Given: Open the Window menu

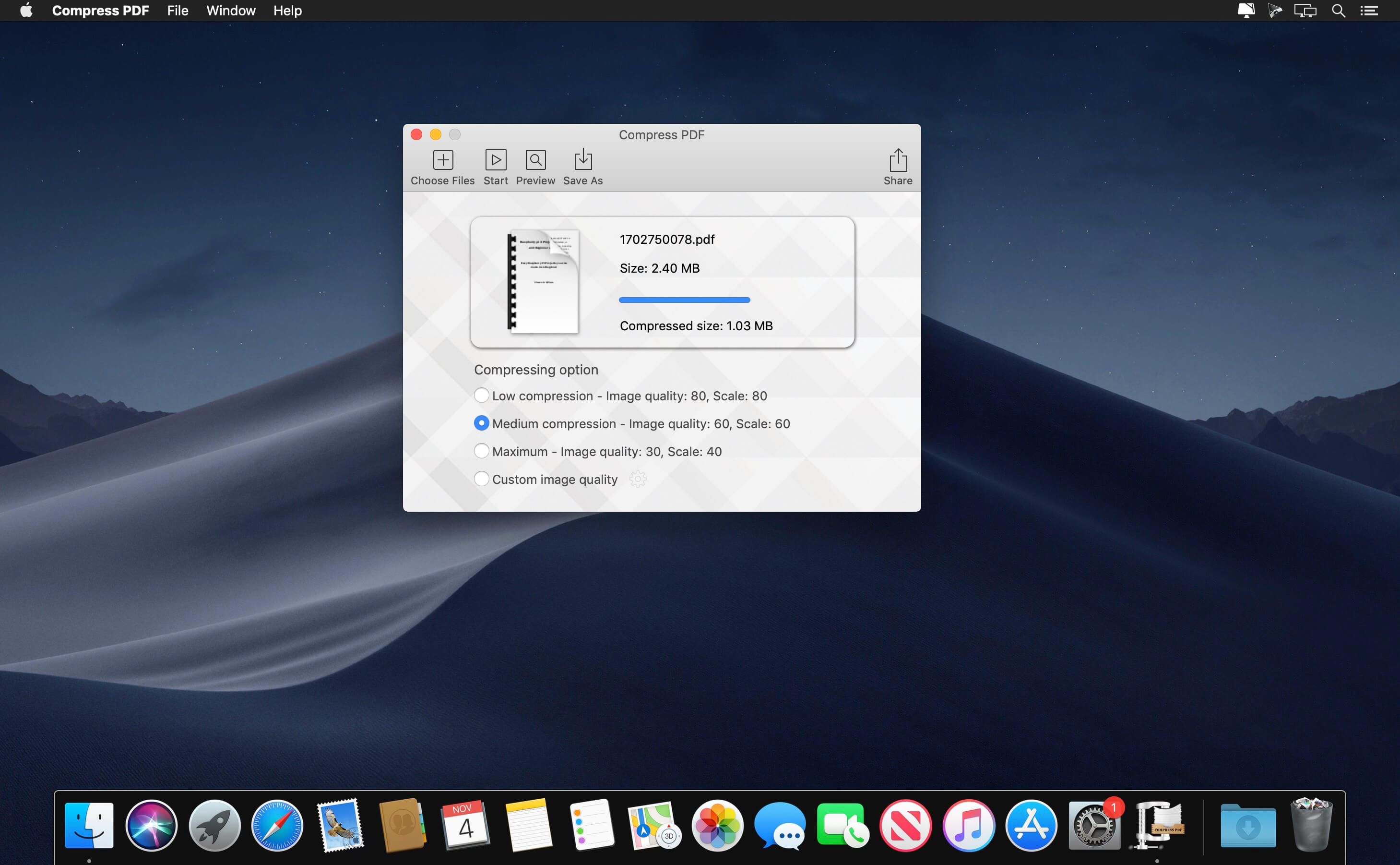Looking at the screenshot, I should 230,10.
